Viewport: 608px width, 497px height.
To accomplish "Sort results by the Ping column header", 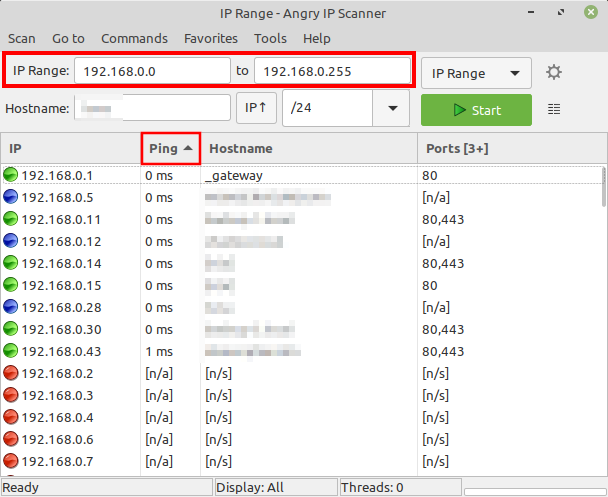I will [x=170, y=149].
